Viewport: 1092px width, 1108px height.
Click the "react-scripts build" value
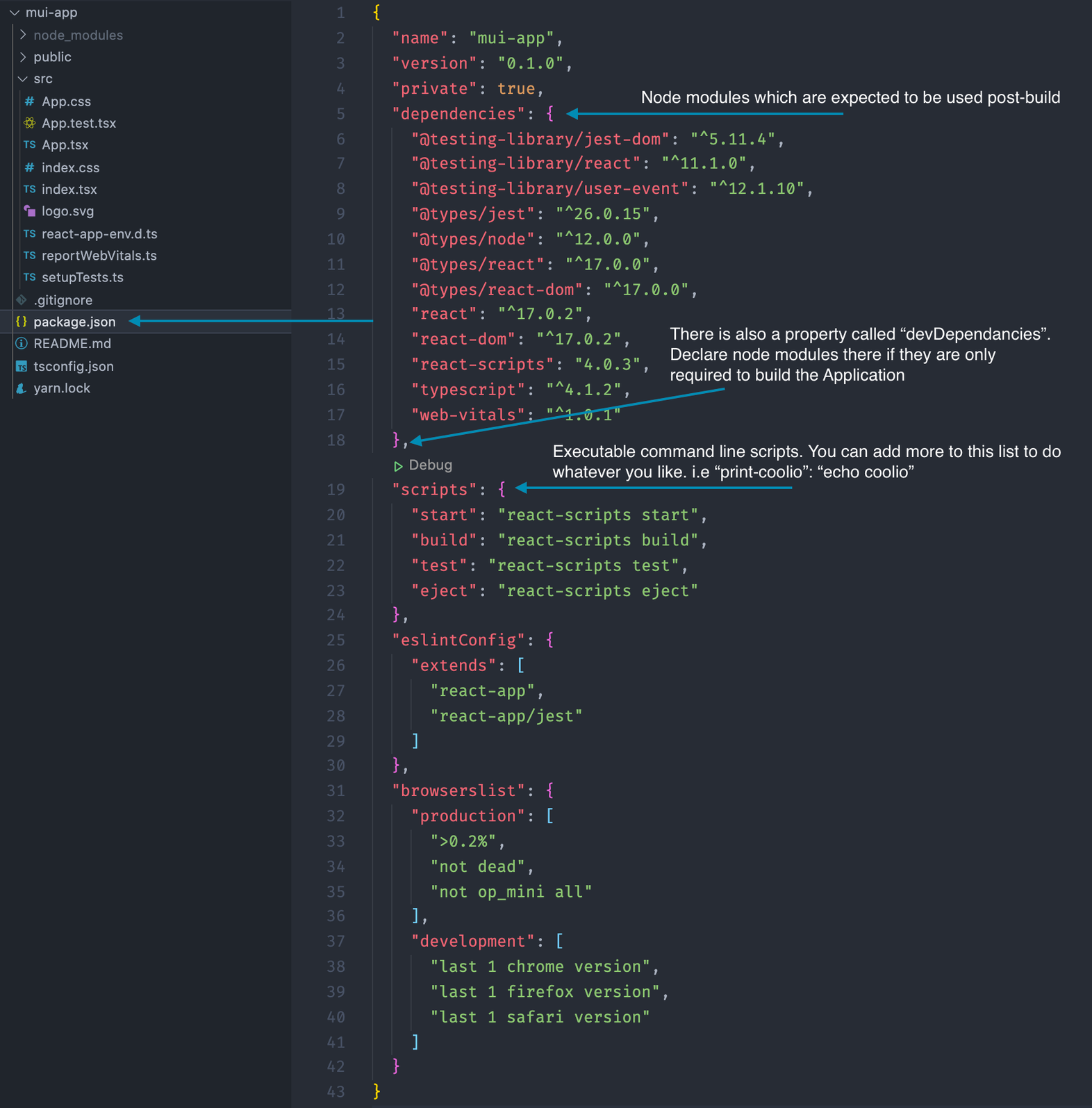coord(598,540)
